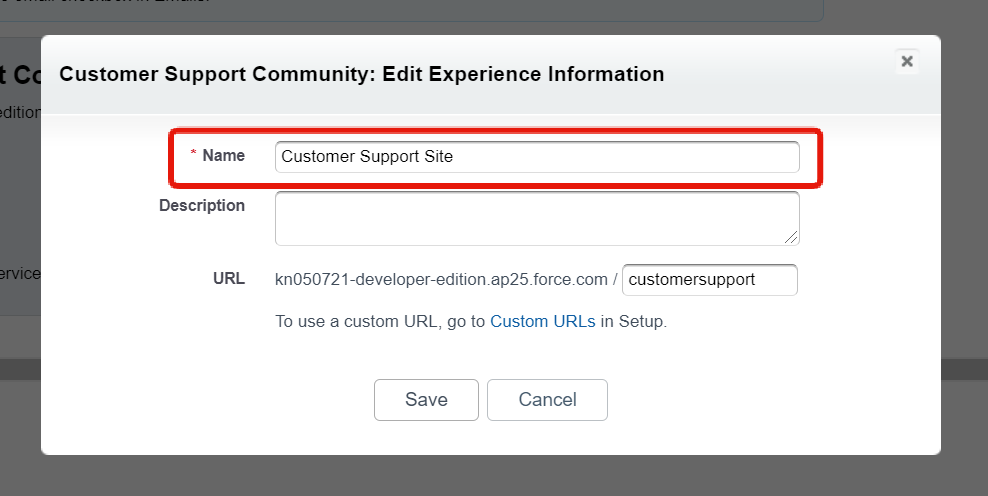988x496 pixels.
Task: Click the customersupport URL field
Action: click(x=709, y=280)
